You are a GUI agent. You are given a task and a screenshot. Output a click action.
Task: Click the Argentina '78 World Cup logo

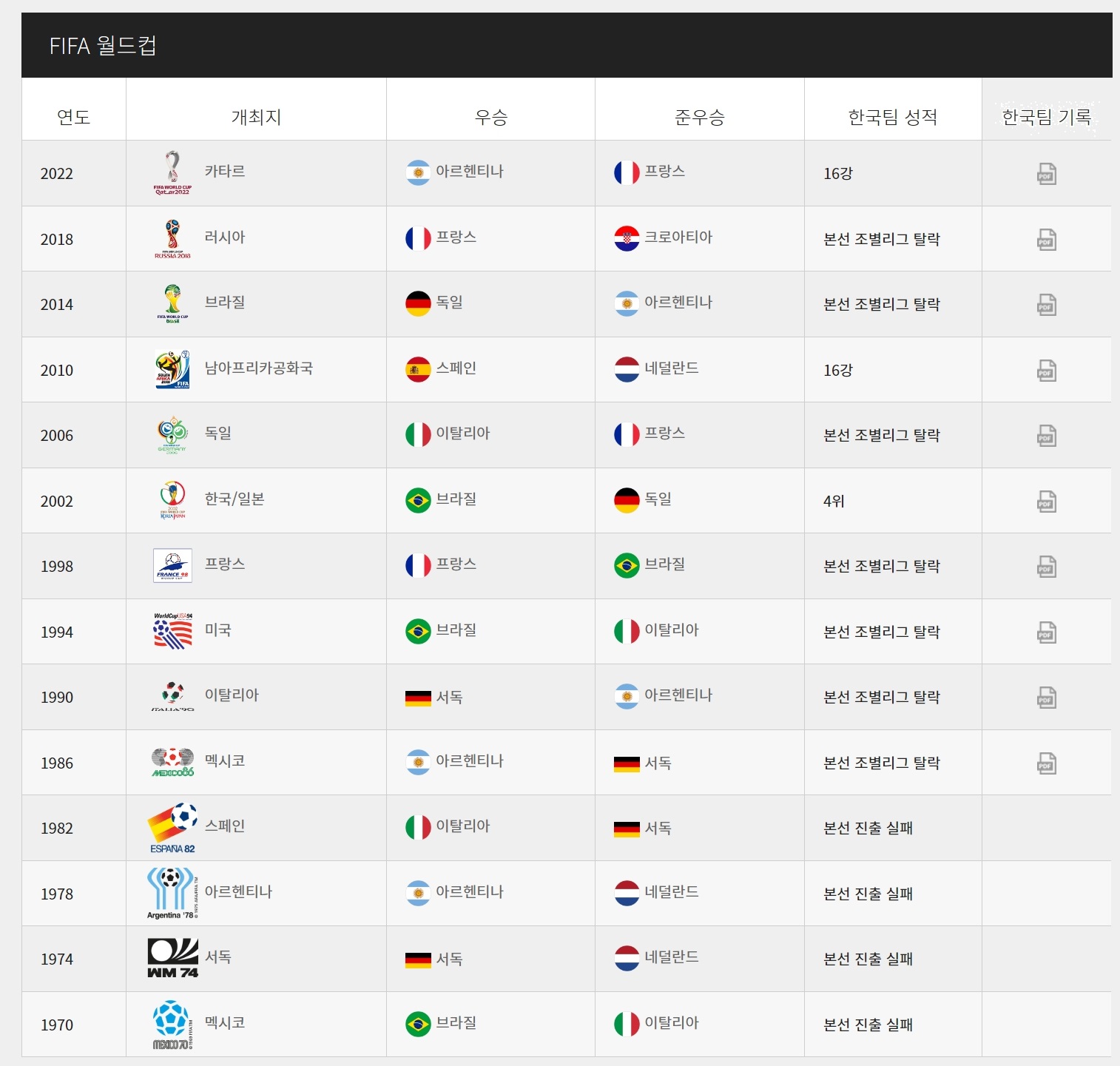coord(172,893)
